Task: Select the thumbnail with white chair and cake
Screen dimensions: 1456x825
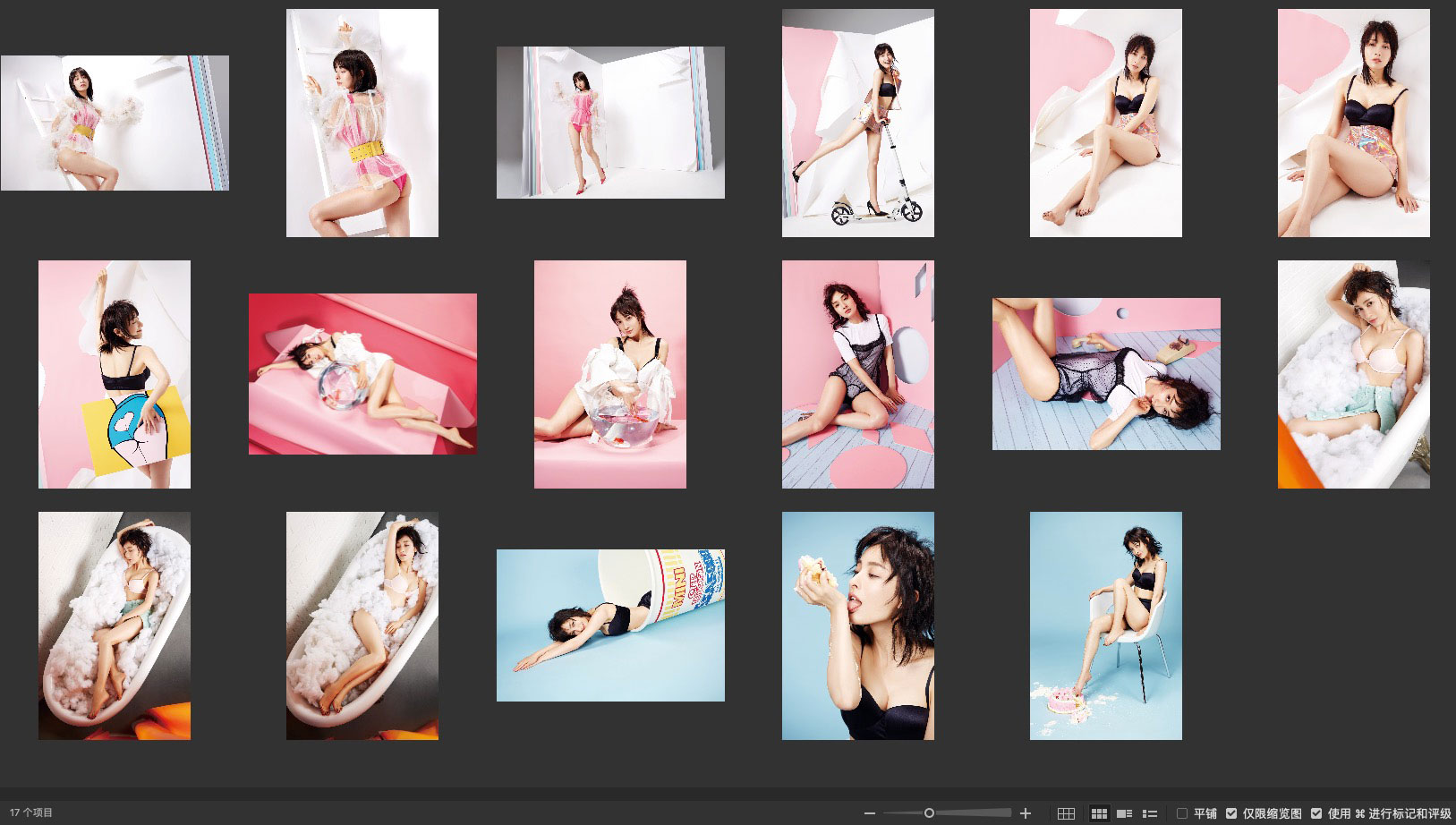Action: click(x=1105, y=625)
